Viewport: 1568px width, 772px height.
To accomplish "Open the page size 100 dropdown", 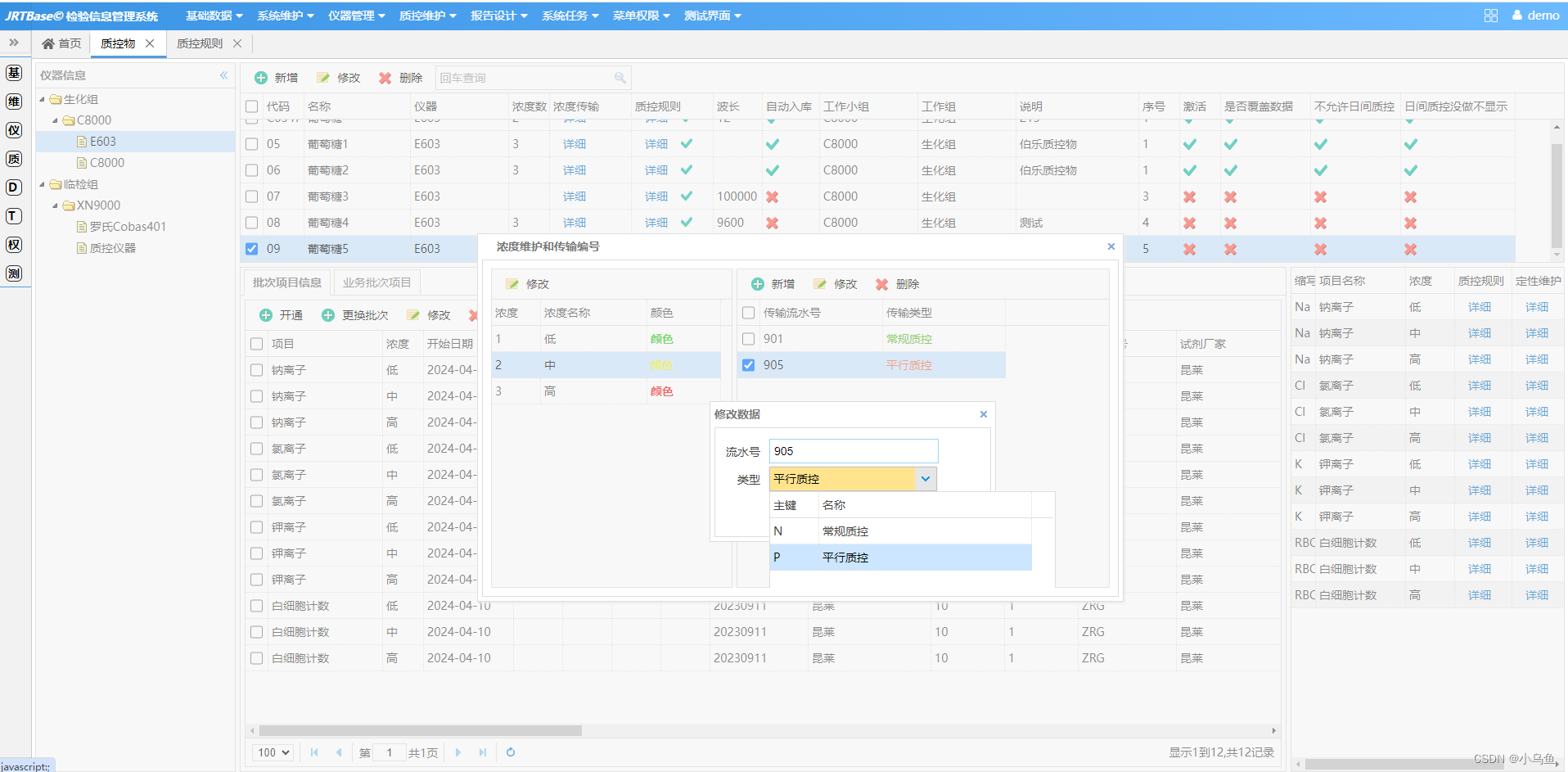I will coord(273,752).
